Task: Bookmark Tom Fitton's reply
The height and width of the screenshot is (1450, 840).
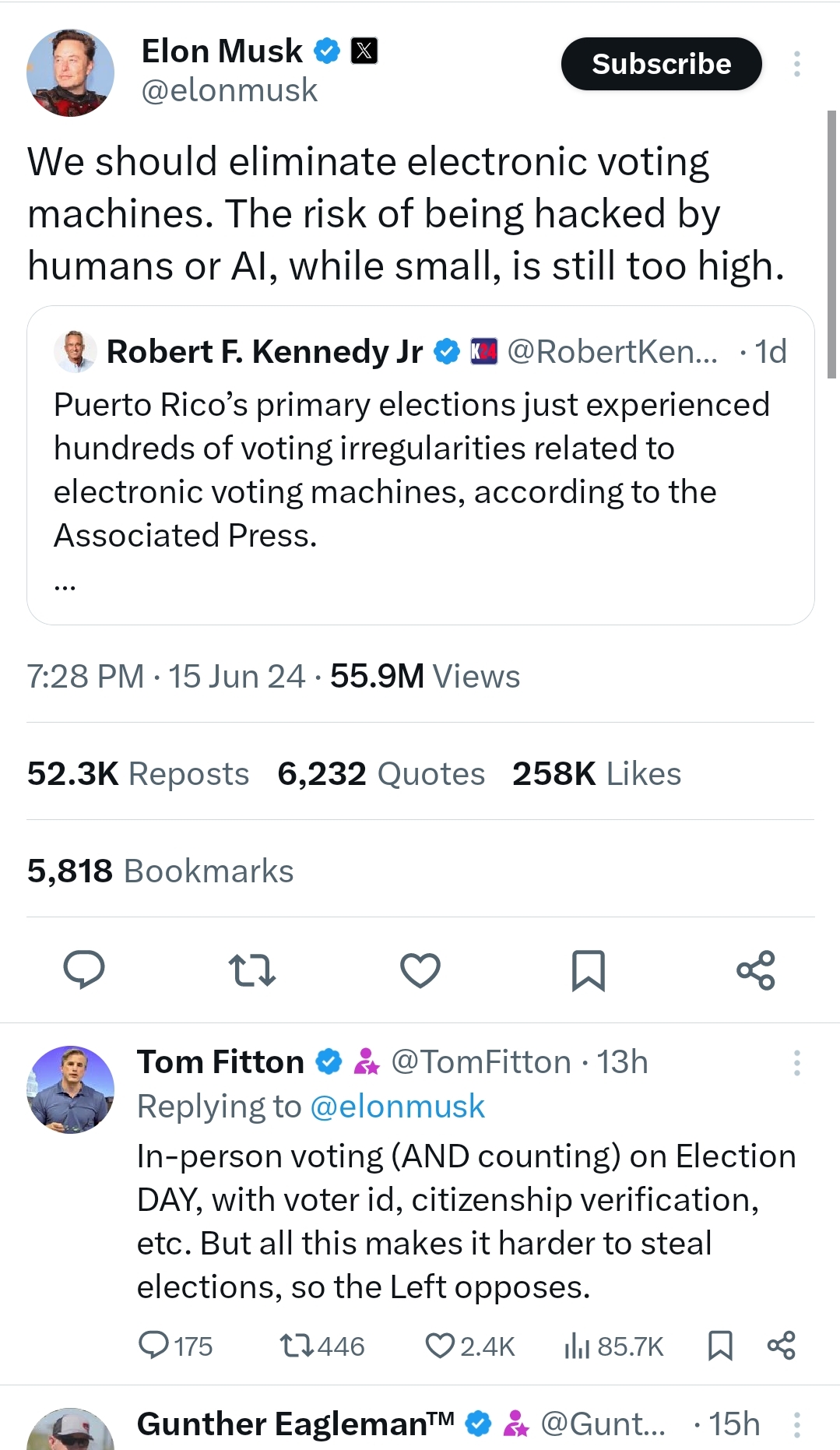Action: click(720, 1345)
